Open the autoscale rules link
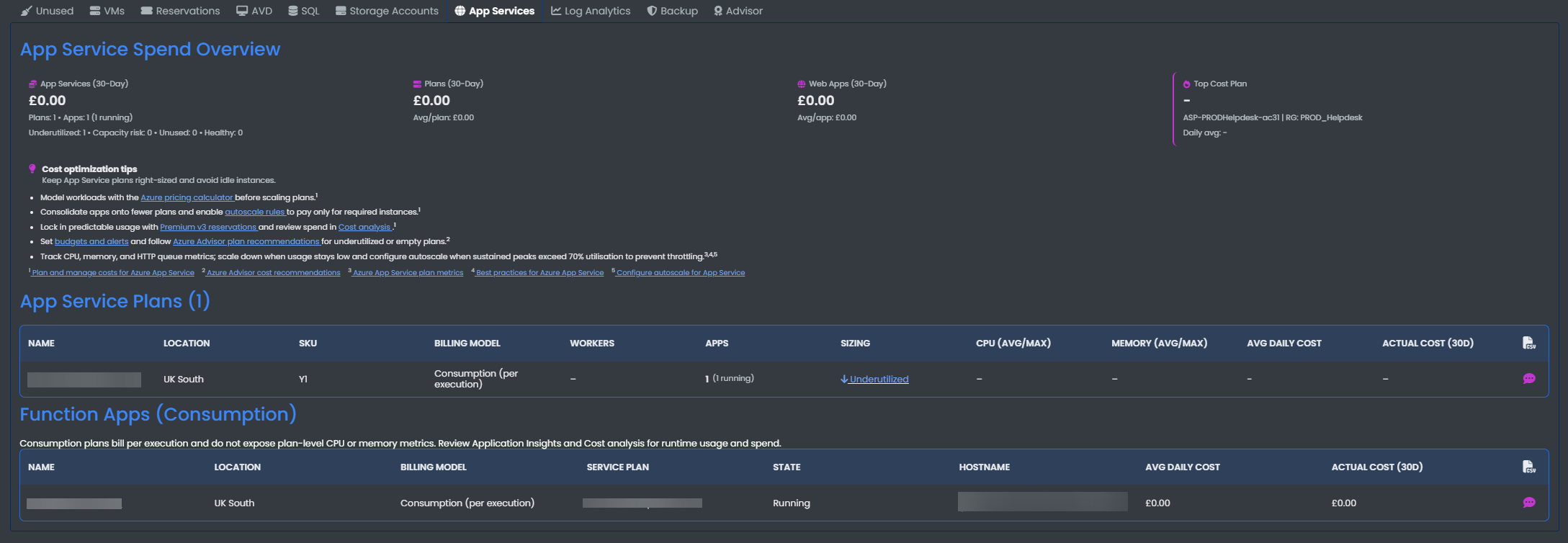 click(255, 212)
